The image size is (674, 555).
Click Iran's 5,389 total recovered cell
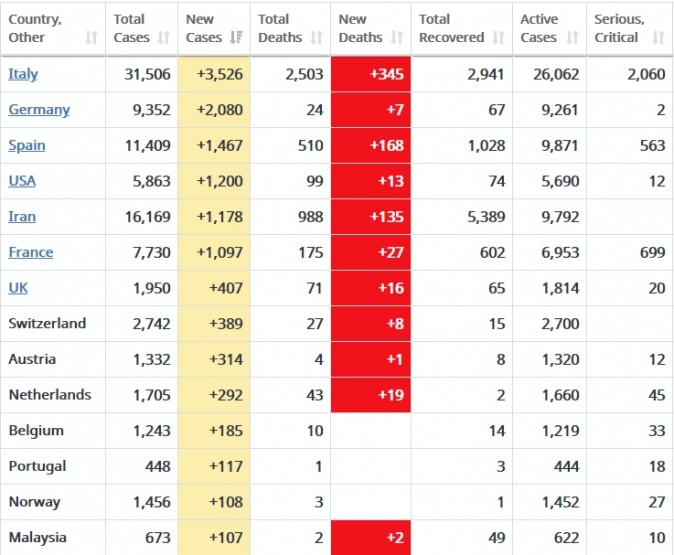tap(460, 217)
